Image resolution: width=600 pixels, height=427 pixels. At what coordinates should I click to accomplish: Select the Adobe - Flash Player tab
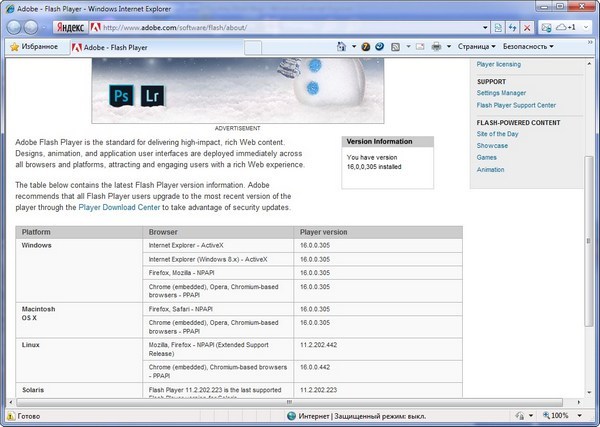click(157, 48)
